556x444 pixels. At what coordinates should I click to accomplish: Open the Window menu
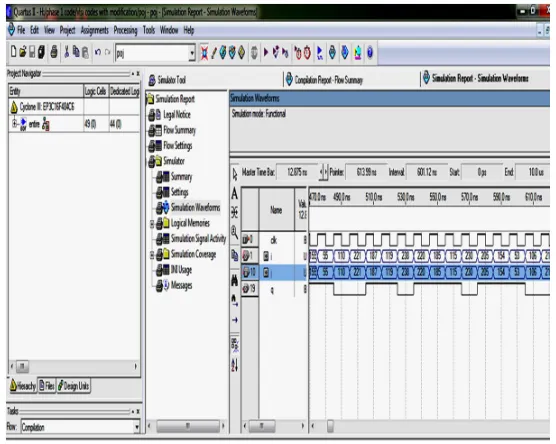click(169, 30)
